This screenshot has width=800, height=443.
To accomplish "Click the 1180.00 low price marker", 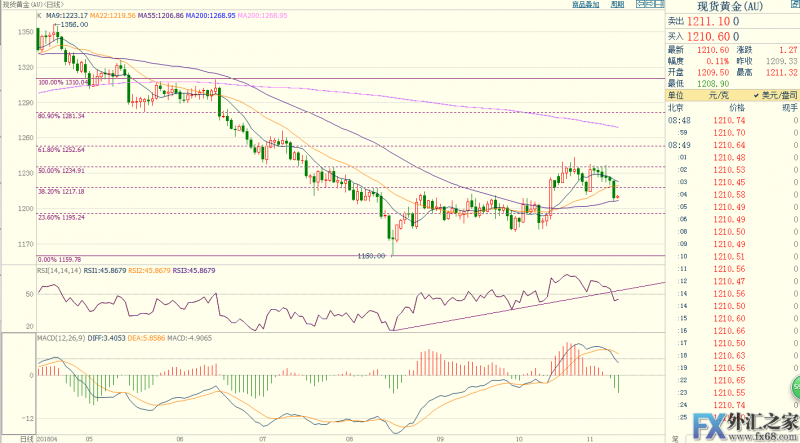I will point(373,256).
